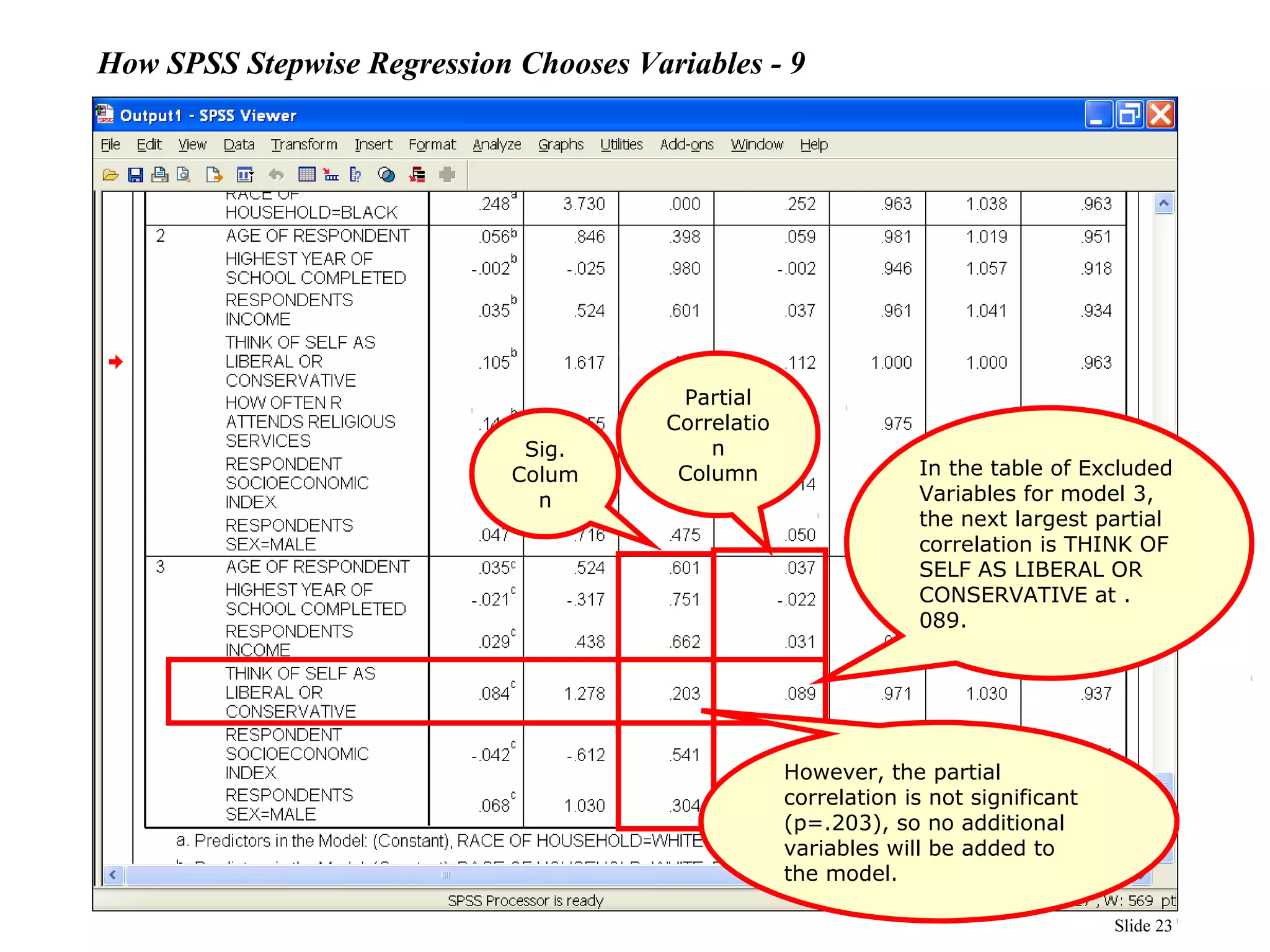Select model 3 THINK OF SELF AS LIBERAL label
This screenshot has width=1270, height=952.
click(300, 692)
